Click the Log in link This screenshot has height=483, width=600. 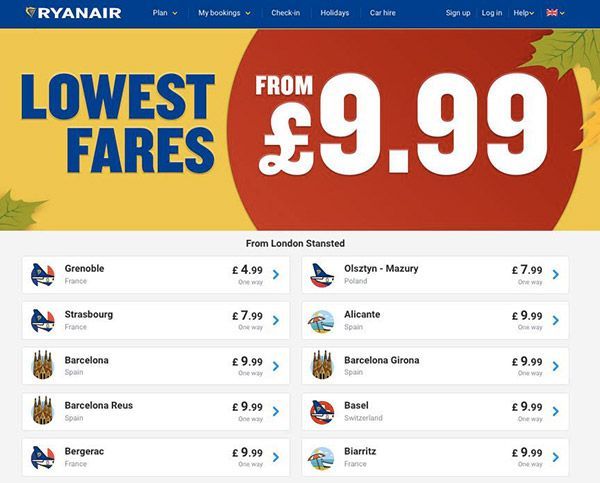(492, 13)
